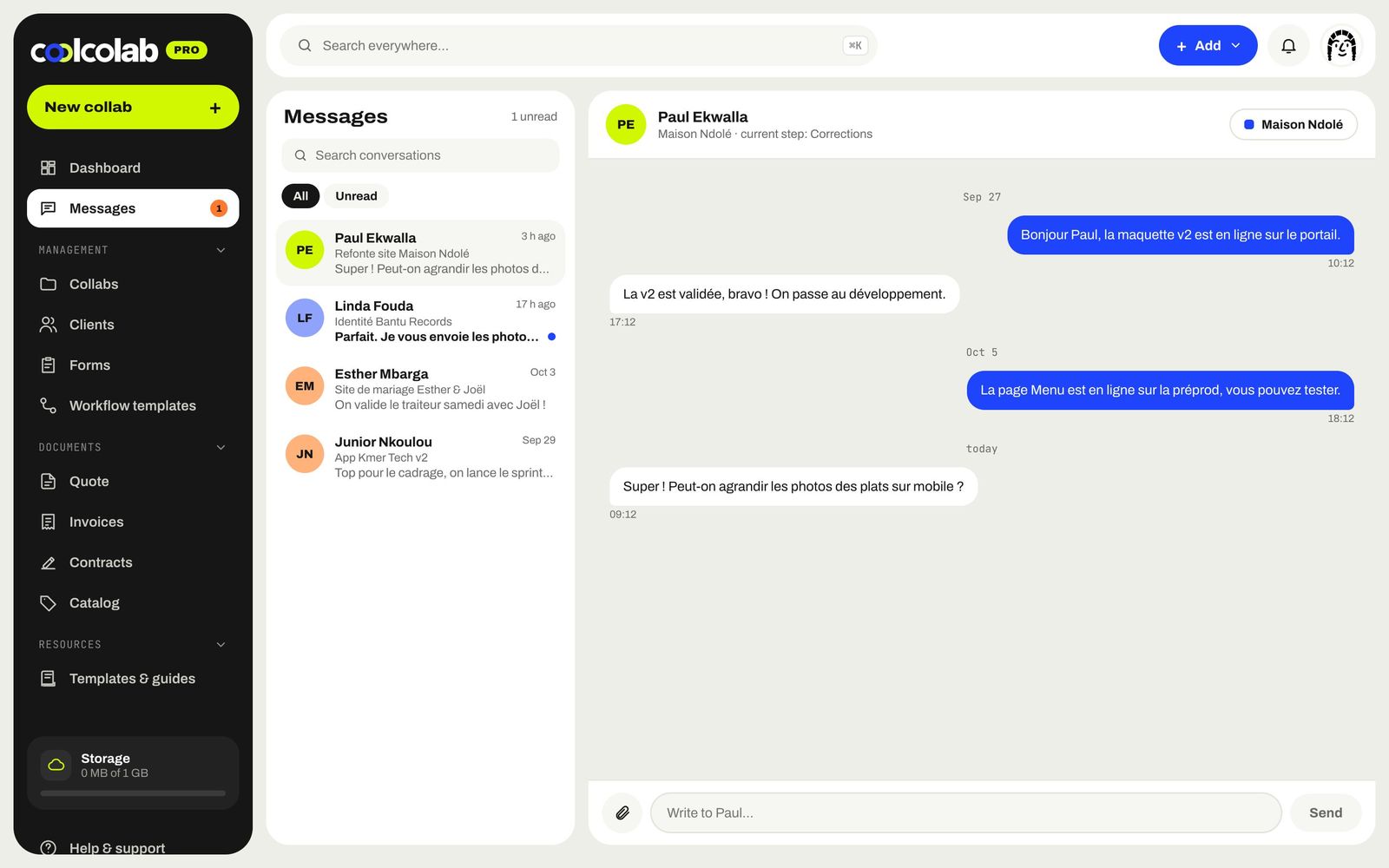1389x868 pixels.
Task: Focus the Search everywhere field
Action: tap(578, 46)
